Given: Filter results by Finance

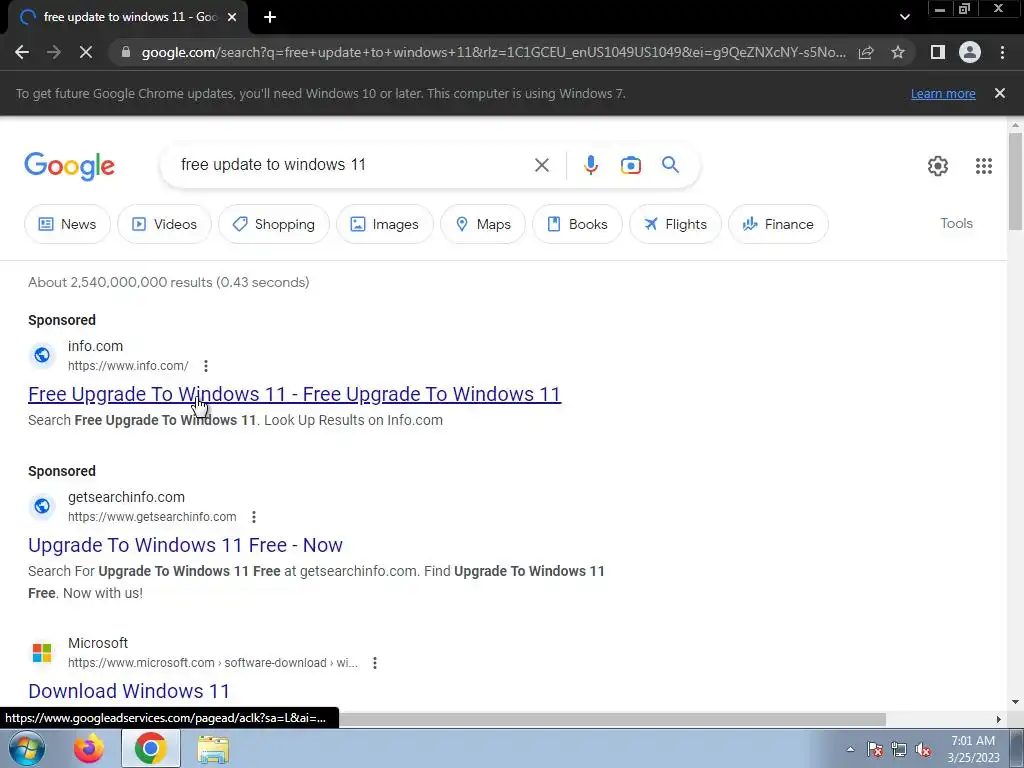Looking at the screenshot, I should point(778,224).
